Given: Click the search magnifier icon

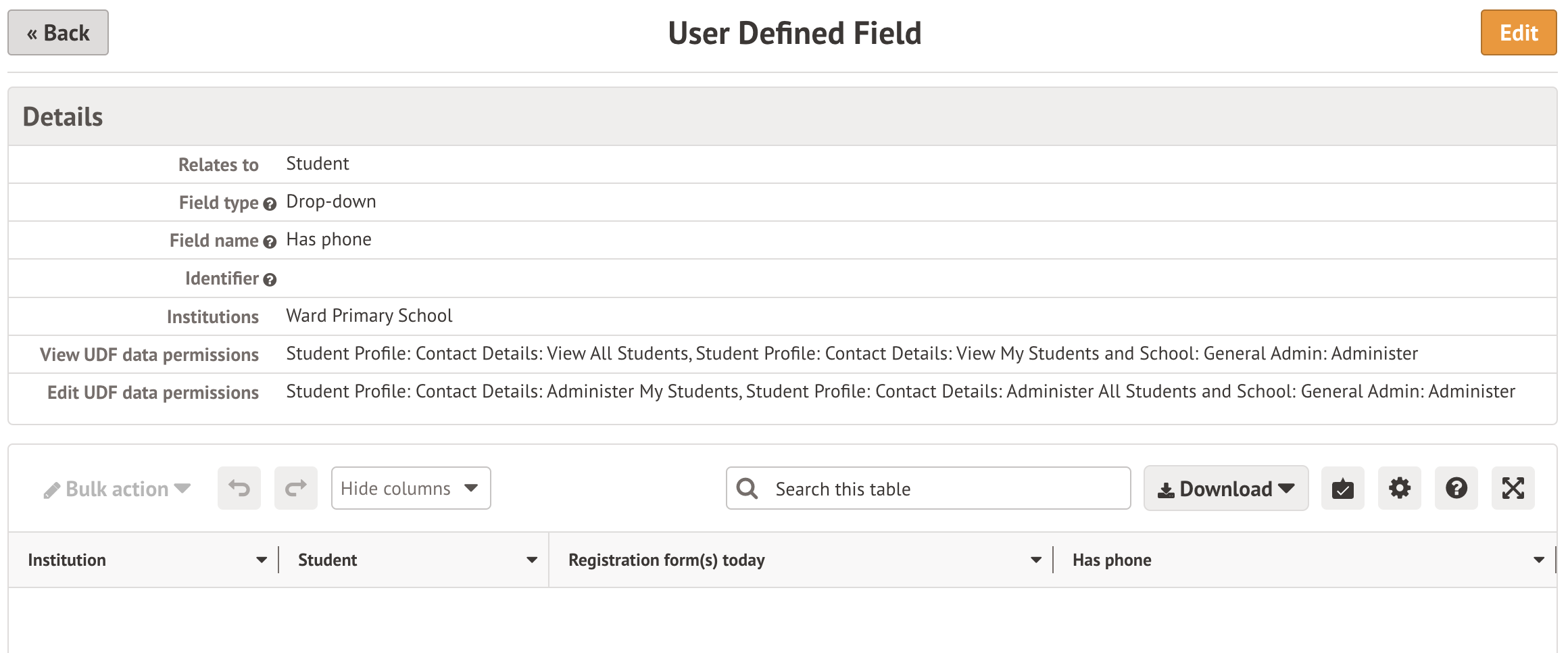Looking at the screenshot, I should (x=747, y=488).
